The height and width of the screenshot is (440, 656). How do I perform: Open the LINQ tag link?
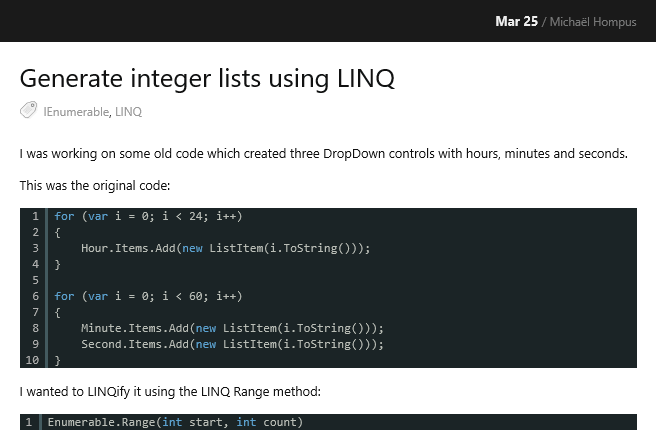[129, 112]
